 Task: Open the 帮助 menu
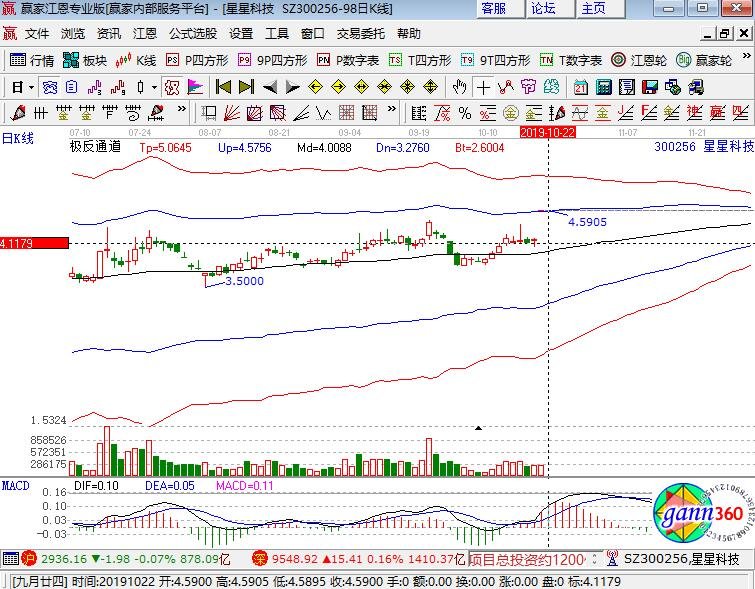(x=409, y=34)
